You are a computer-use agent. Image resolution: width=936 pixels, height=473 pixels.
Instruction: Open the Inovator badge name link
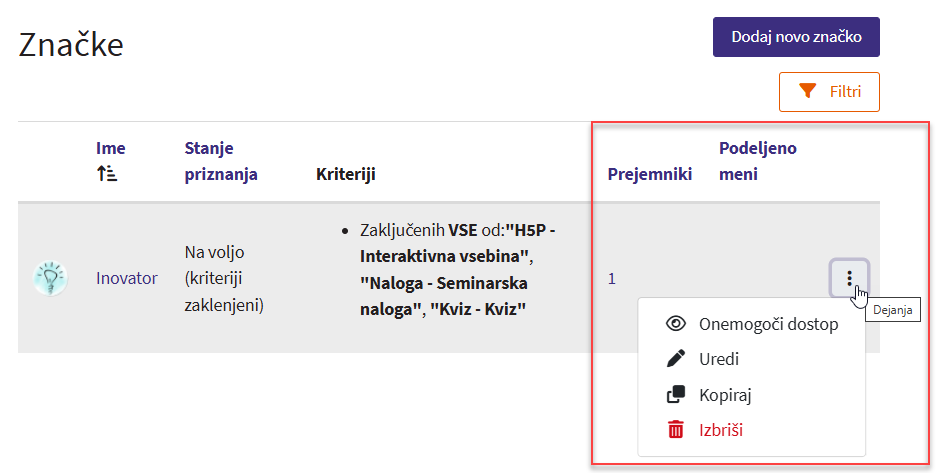coord(127,278)
